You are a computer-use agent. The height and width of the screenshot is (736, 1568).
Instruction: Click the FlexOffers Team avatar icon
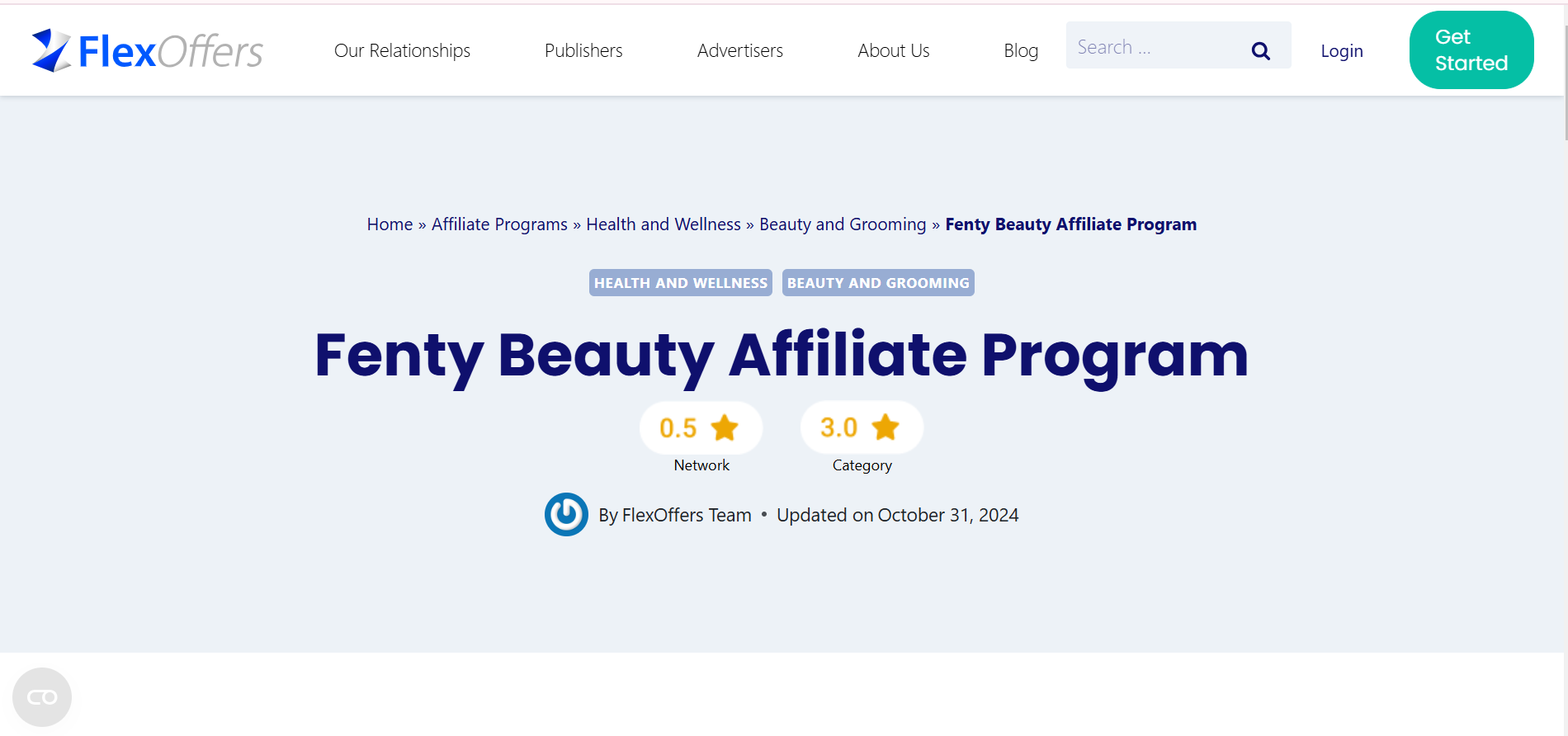(566, 515)
